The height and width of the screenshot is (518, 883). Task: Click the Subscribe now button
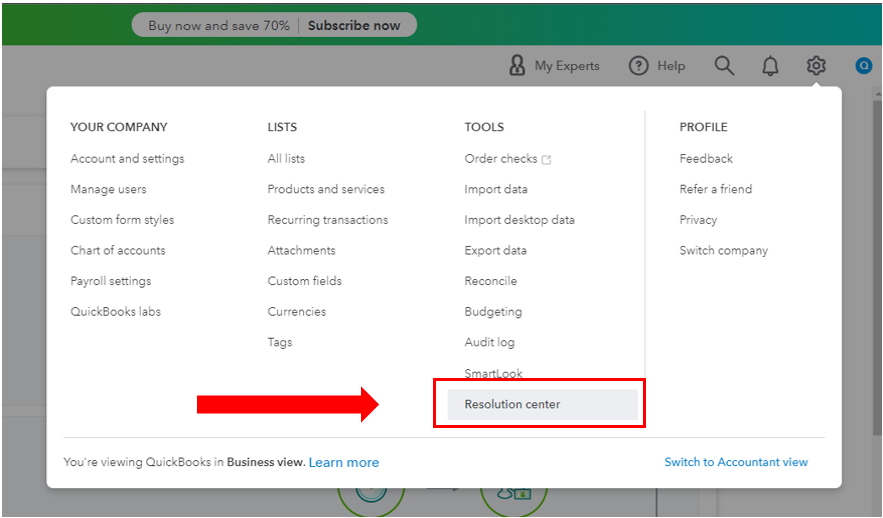[354, 25]
